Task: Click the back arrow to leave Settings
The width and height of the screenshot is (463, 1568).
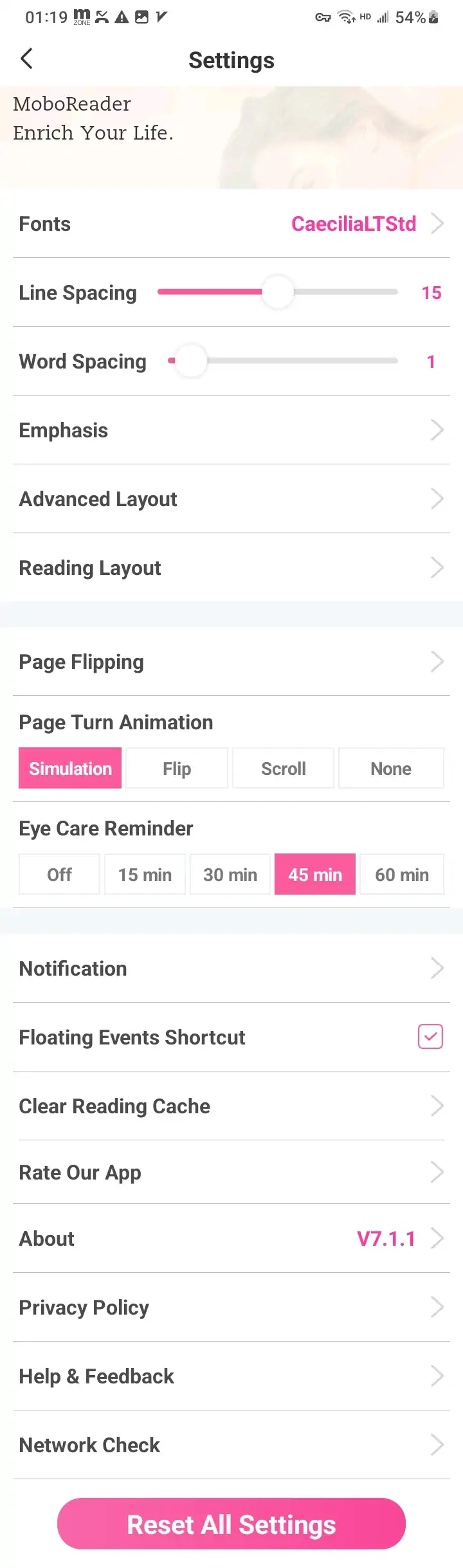Action: coord(26,59)
